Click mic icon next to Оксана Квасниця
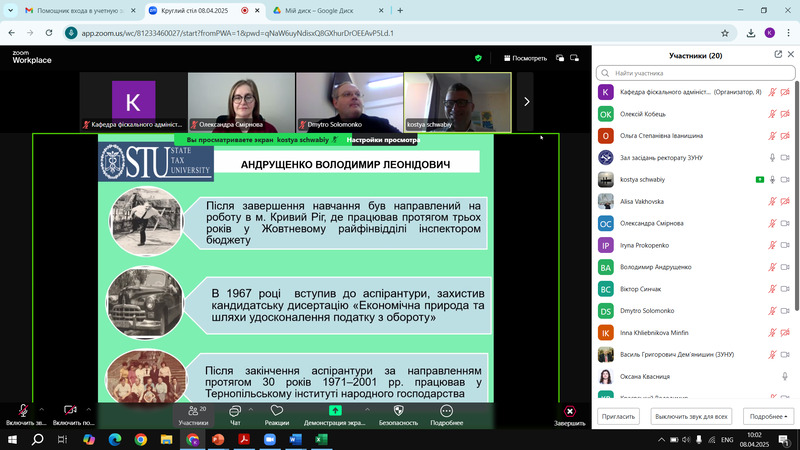Image resolution: width=800 pixels, height=450 pixels. coord(785,377)
